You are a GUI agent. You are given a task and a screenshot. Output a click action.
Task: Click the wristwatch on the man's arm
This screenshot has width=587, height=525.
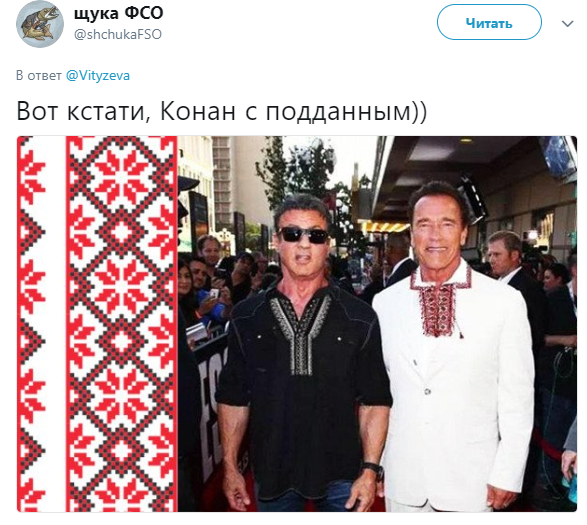(x=373, y=470)
